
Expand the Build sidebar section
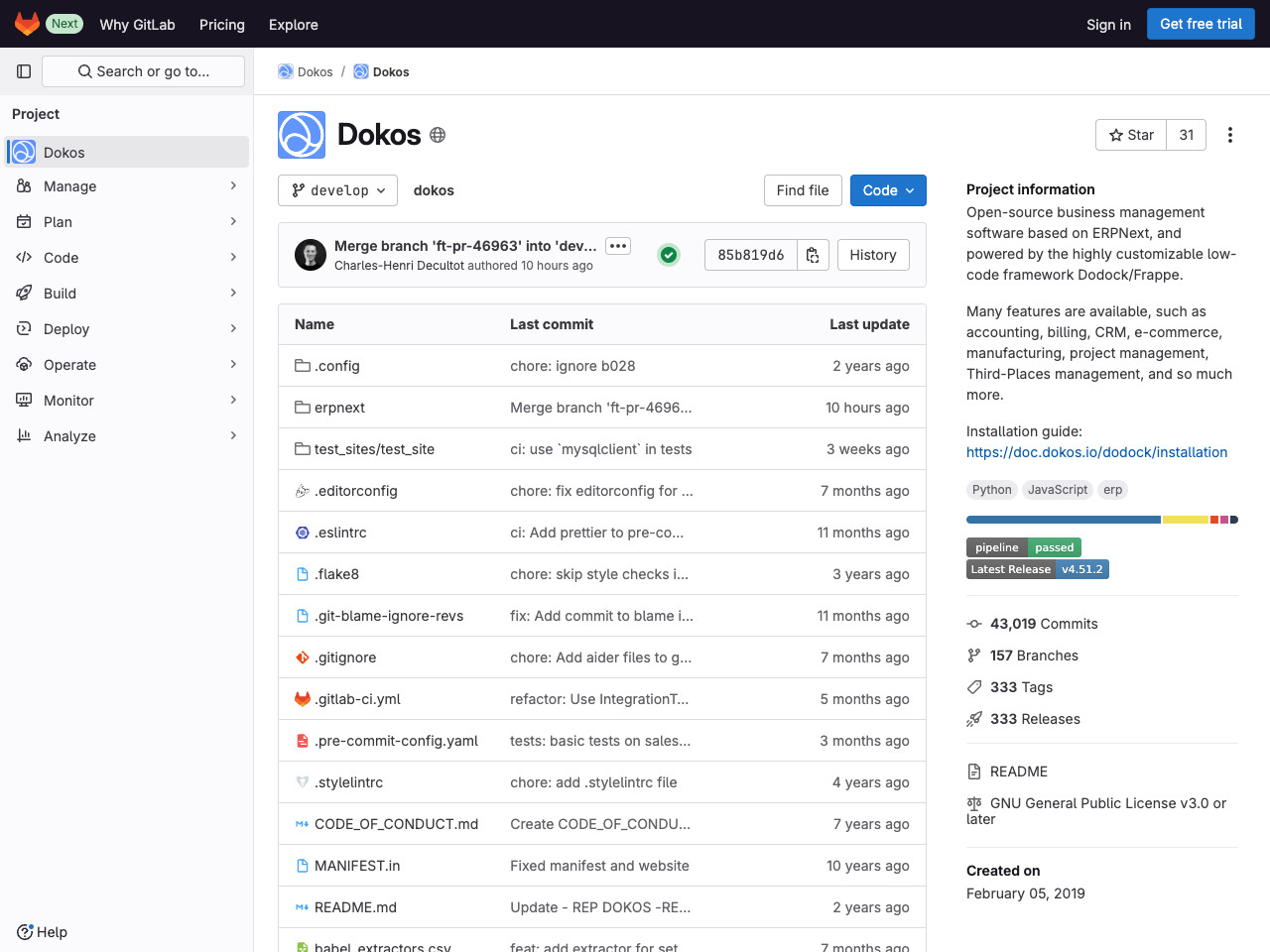point(127,294)
